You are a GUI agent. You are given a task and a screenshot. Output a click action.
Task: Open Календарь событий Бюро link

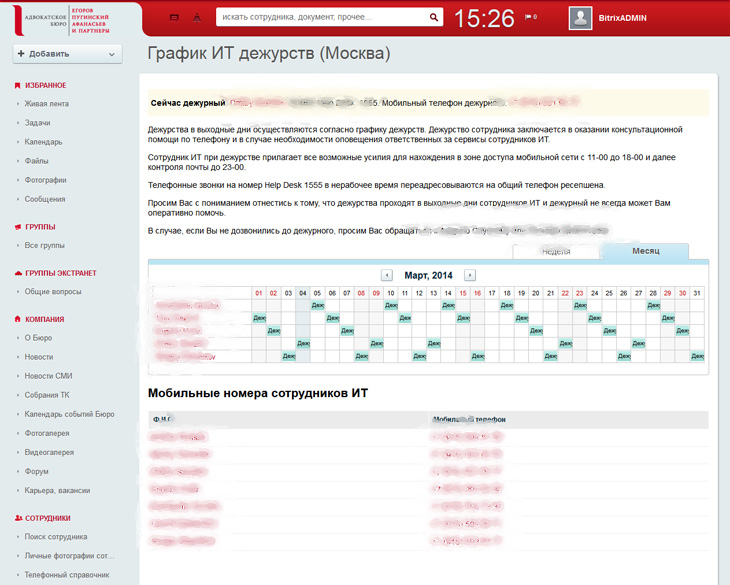(x=69, y=414)
